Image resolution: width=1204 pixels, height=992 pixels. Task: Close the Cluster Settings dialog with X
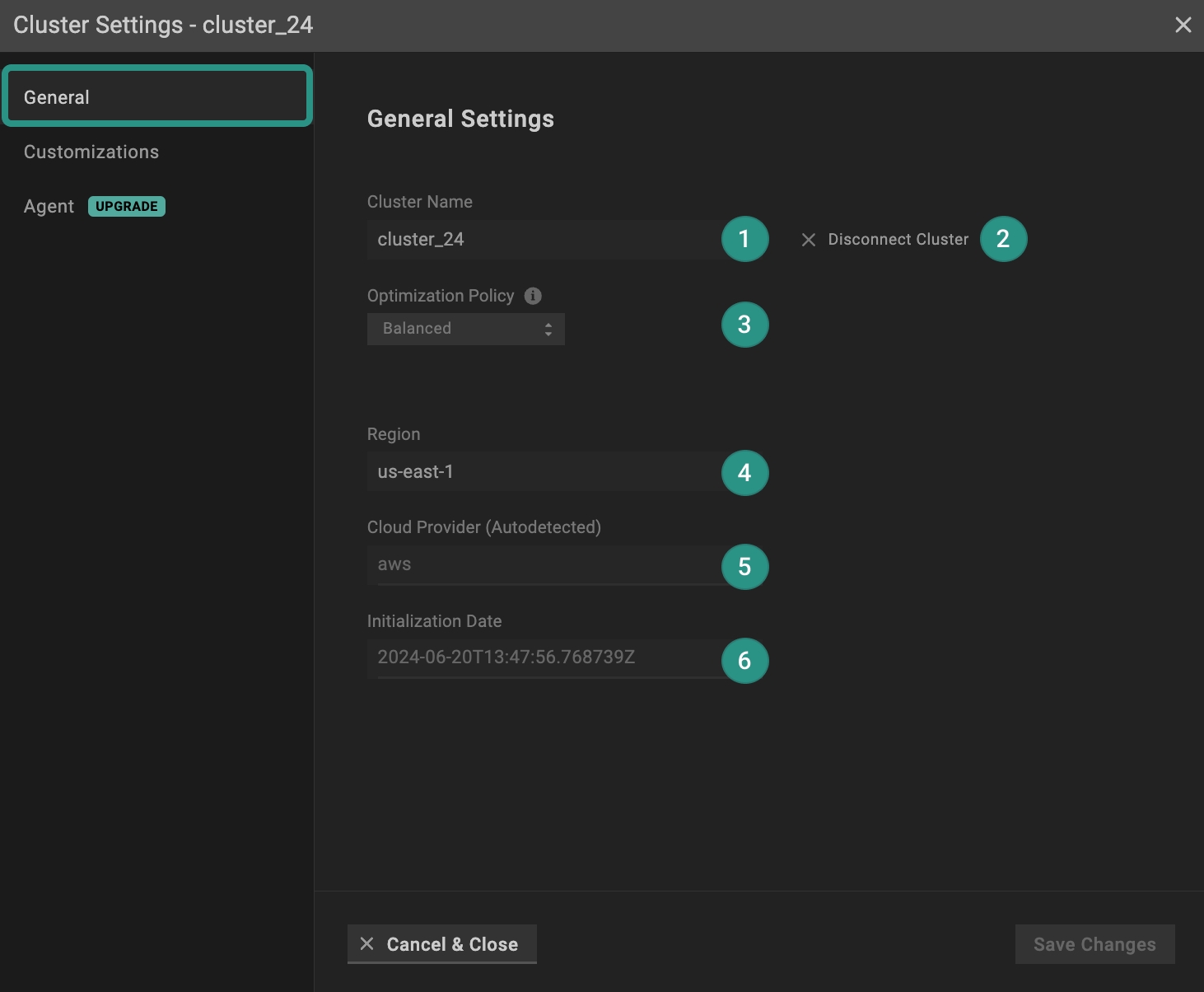pyautogui.click(x=1183, y=26)
